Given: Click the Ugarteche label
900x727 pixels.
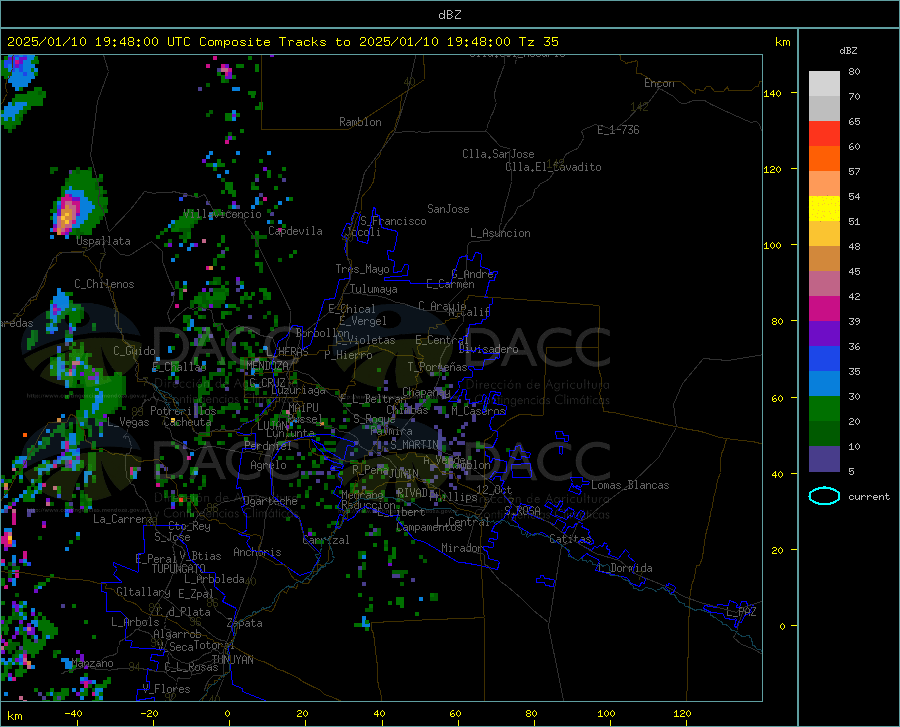Looking at the screenshot, I should (x=270, y=501).
